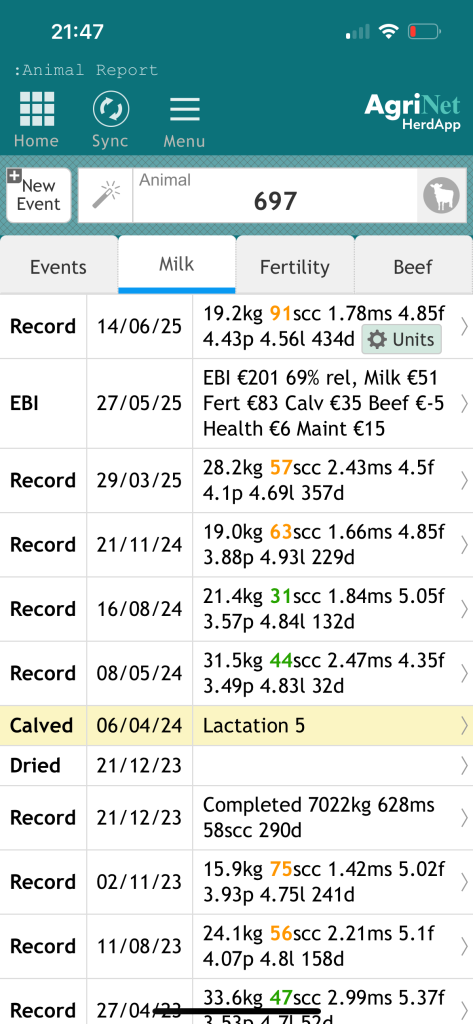
Task: Click the Animal number field showing 697
Action: pos(275,195)
